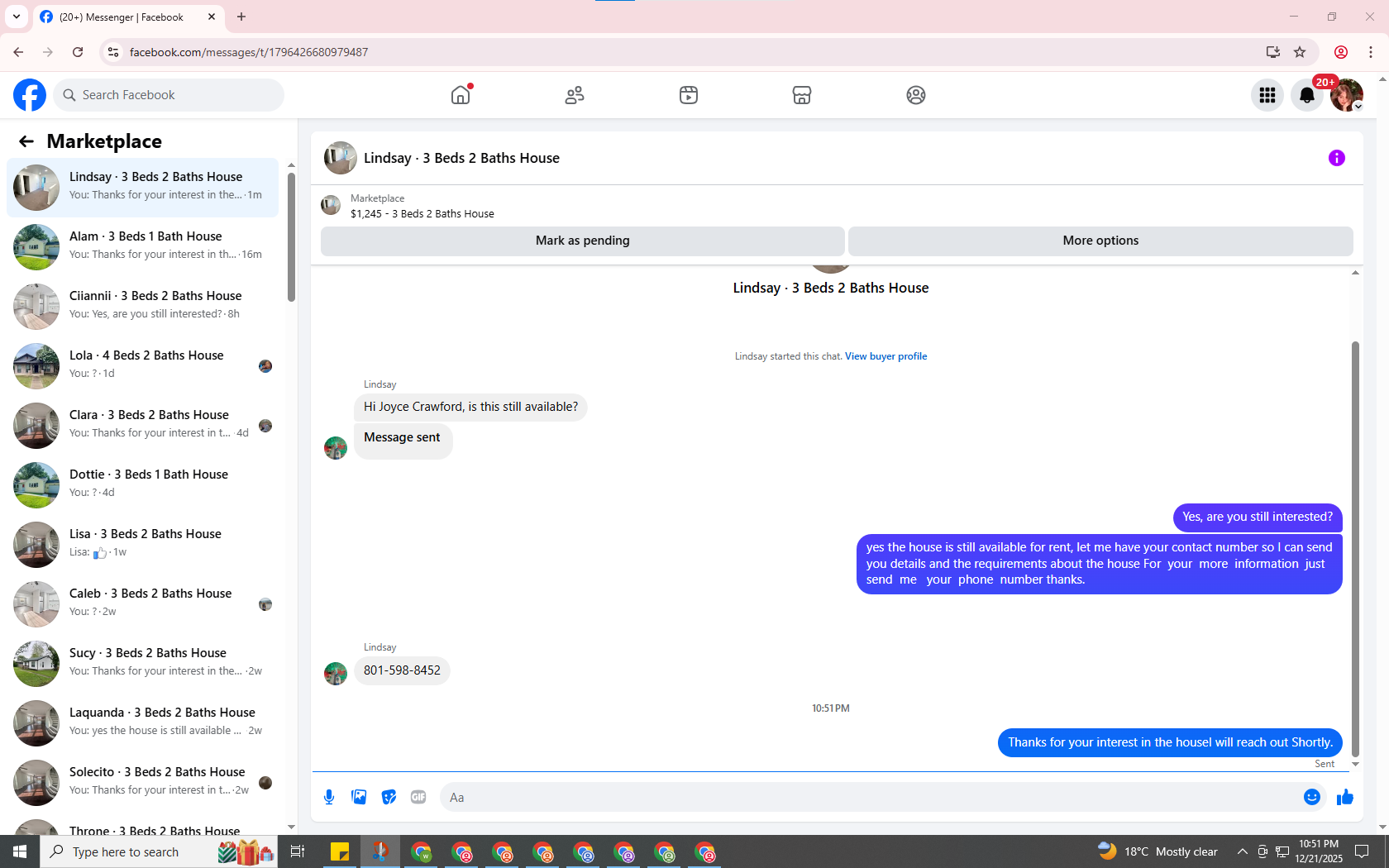Install app icon in address bar
This screenshot has height=868, width=1389.
tap(1273, 52)
